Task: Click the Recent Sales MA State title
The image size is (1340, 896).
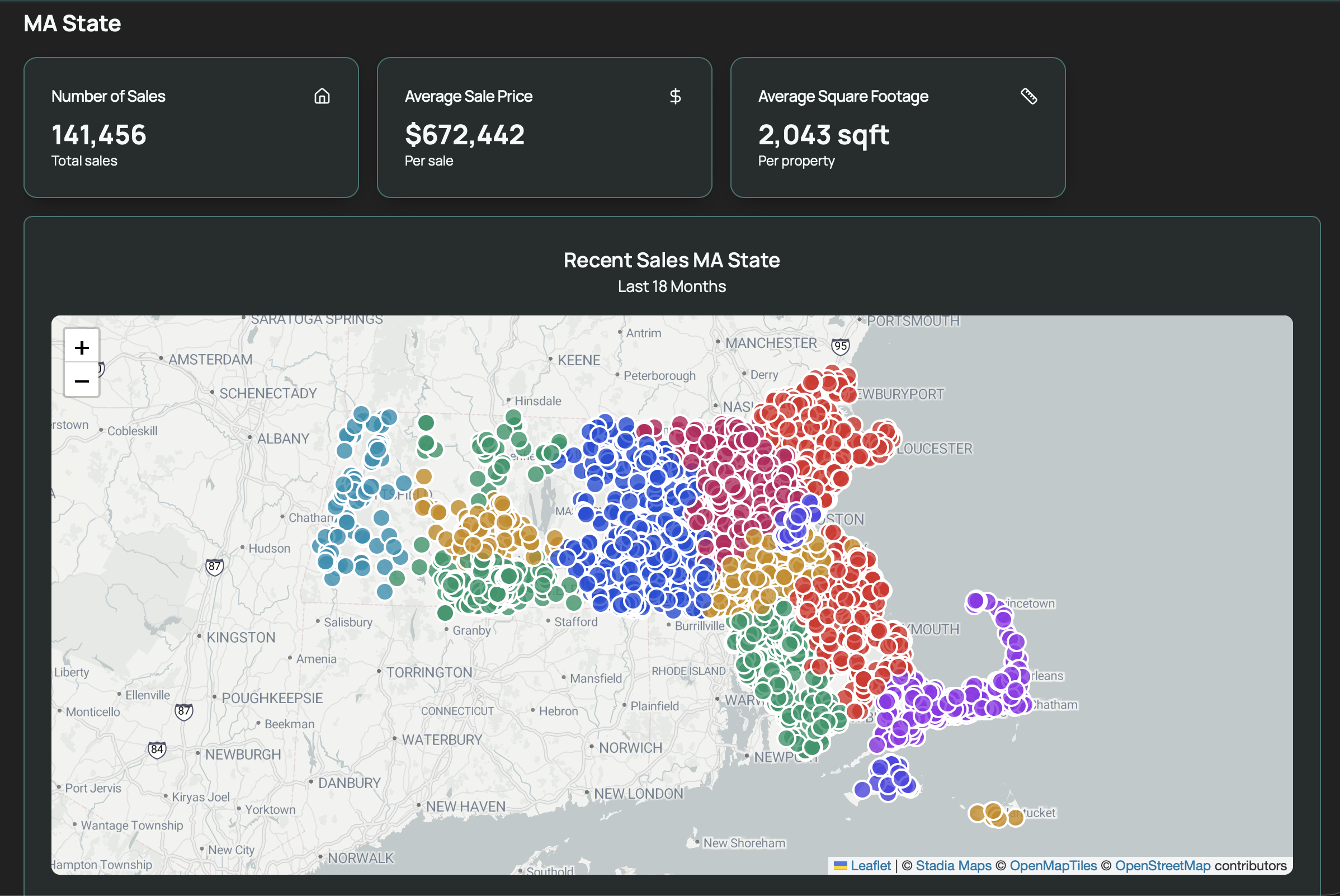Action: pos(672,260)
